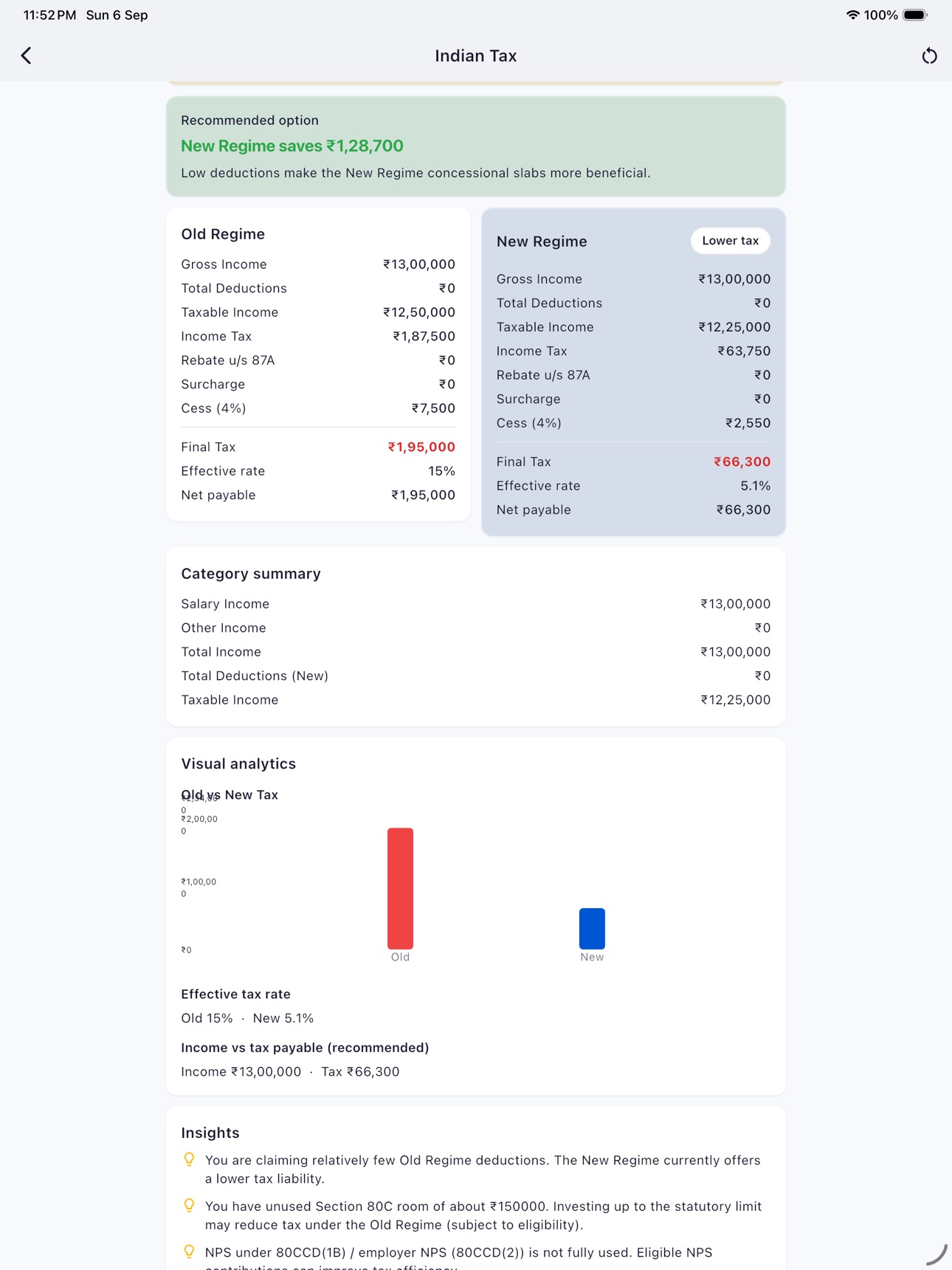The width and height of the screenshot is (952, 1270).
Task: Tap Old Regime Income Tax ₹1,87,500
Action: pos(424,336)
